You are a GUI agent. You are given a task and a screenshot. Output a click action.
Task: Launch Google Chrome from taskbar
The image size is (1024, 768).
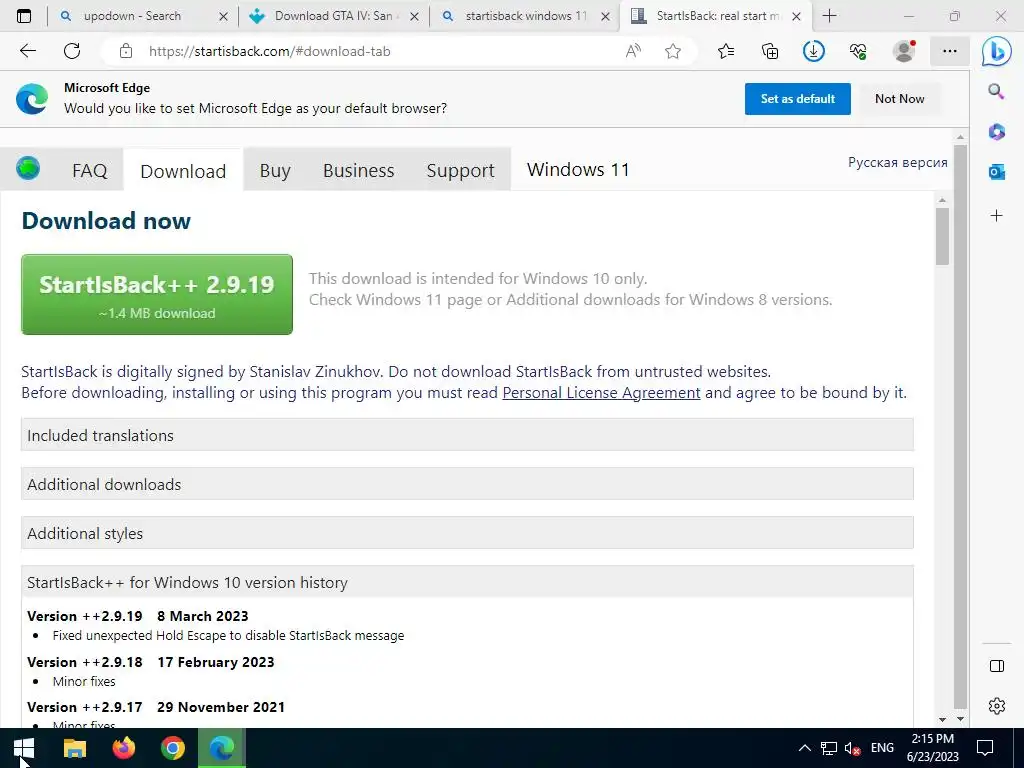coord(172,748)
